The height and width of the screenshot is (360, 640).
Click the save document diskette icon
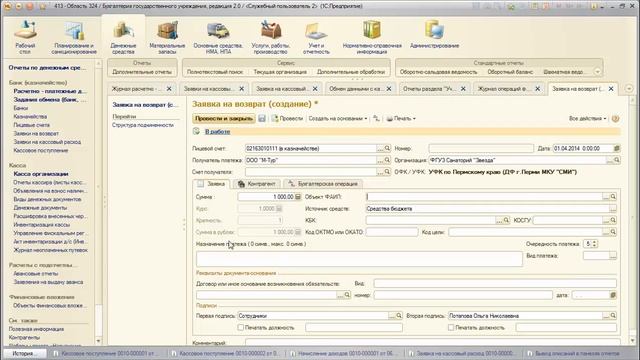coord(262,118)
